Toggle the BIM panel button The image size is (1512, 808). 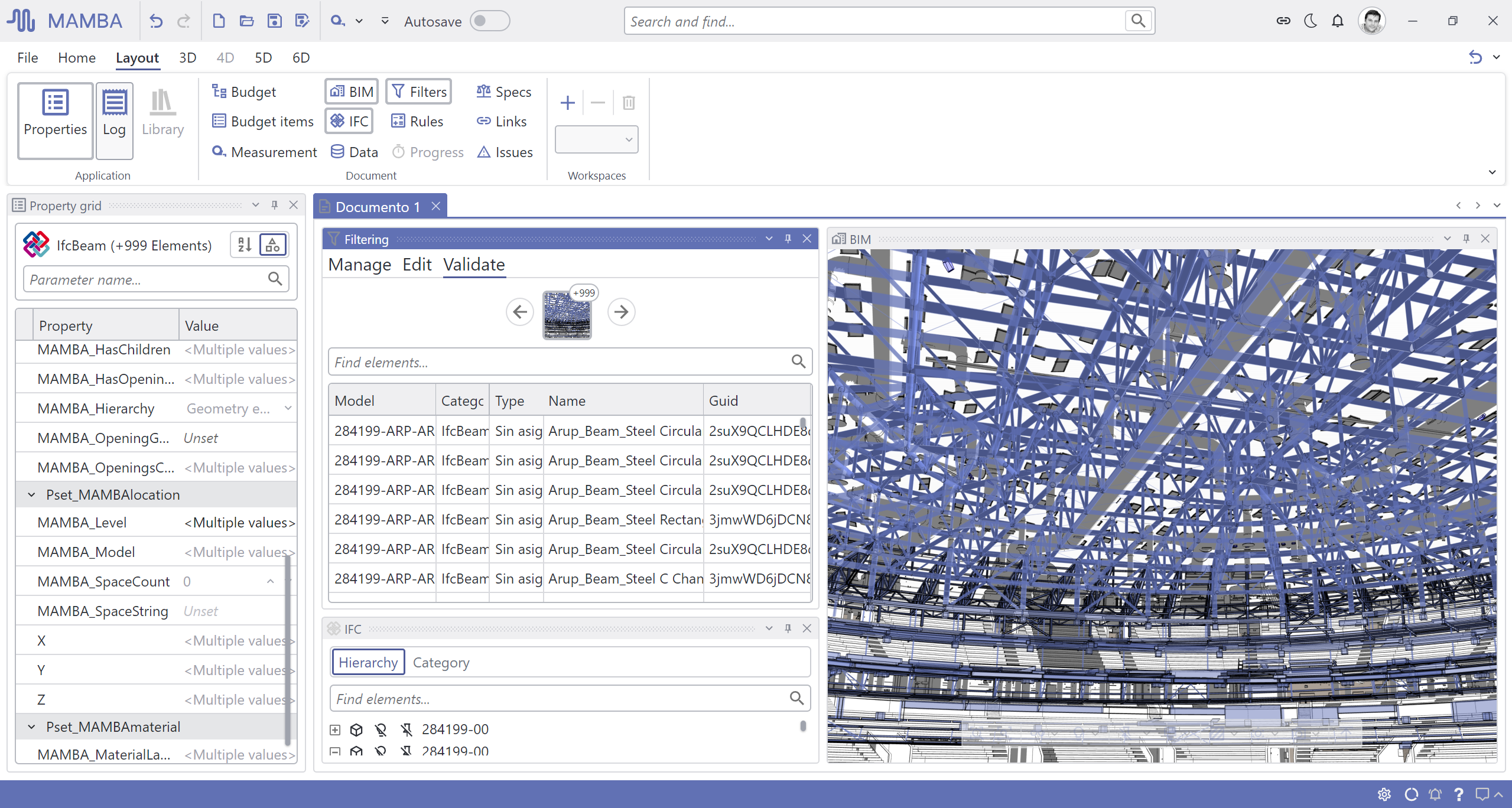pyautogui.click(x=352, y=92)
